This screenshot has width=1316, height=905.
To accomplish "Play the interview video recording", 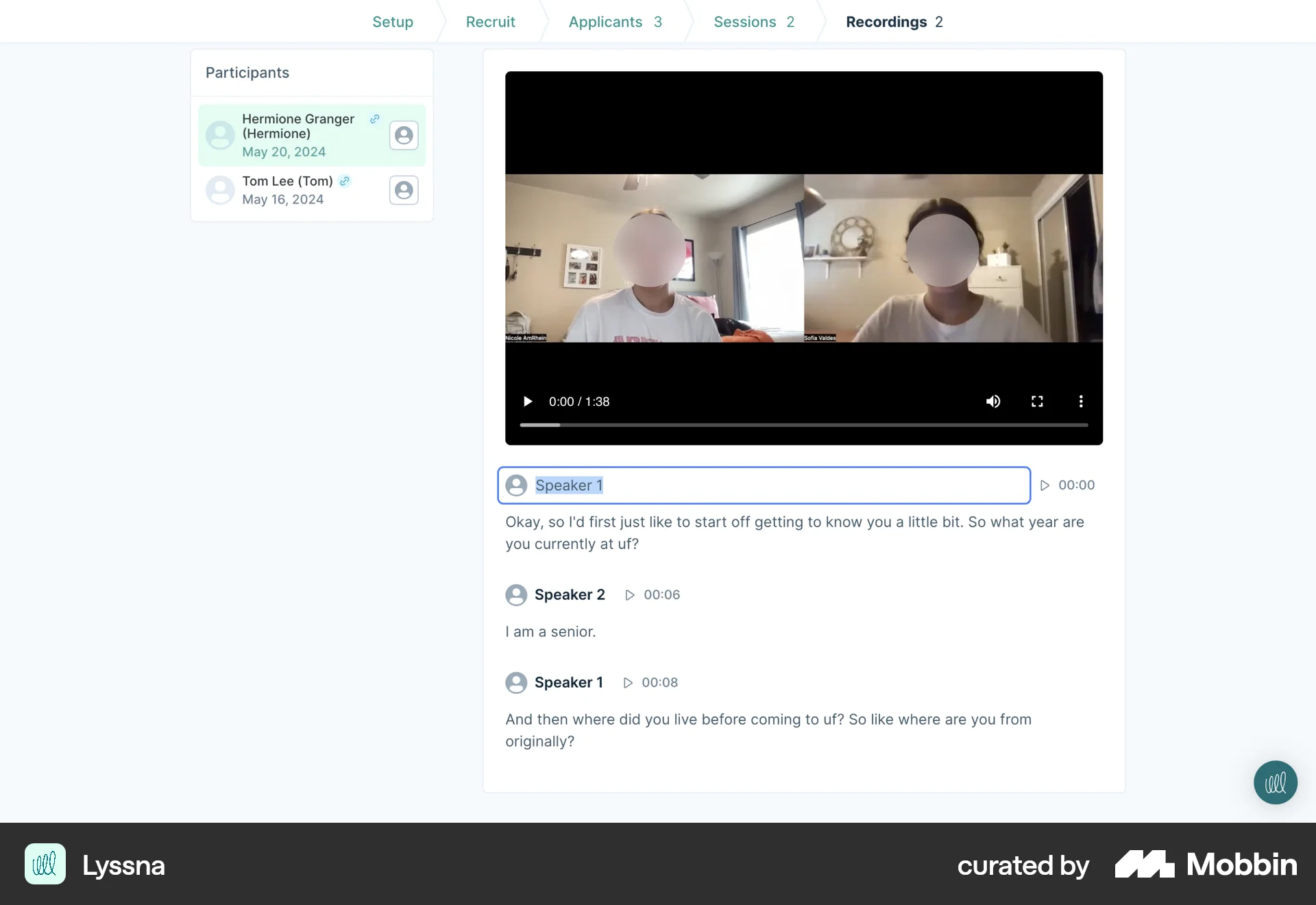I will coord(527,401).
